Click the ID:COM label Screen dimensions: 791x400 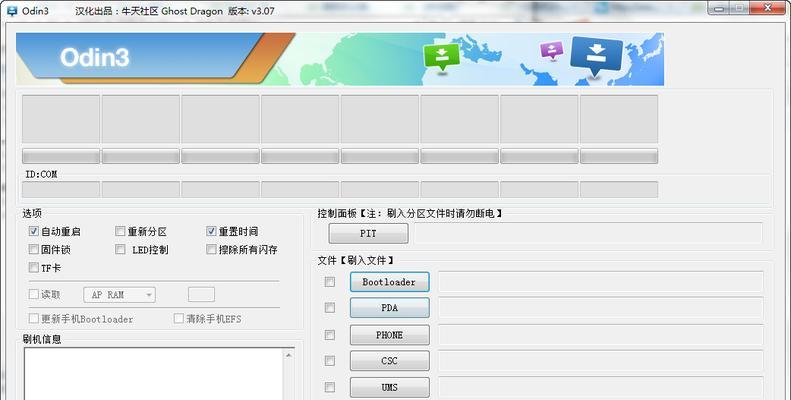pos(41,174)
